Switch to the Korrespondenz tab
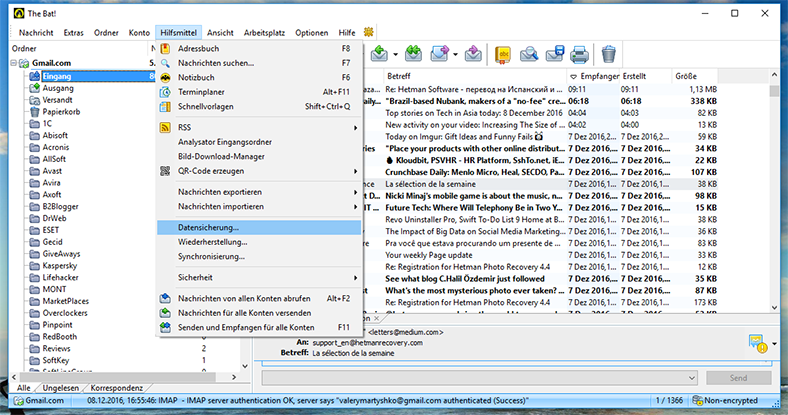 tap(117, 388)
